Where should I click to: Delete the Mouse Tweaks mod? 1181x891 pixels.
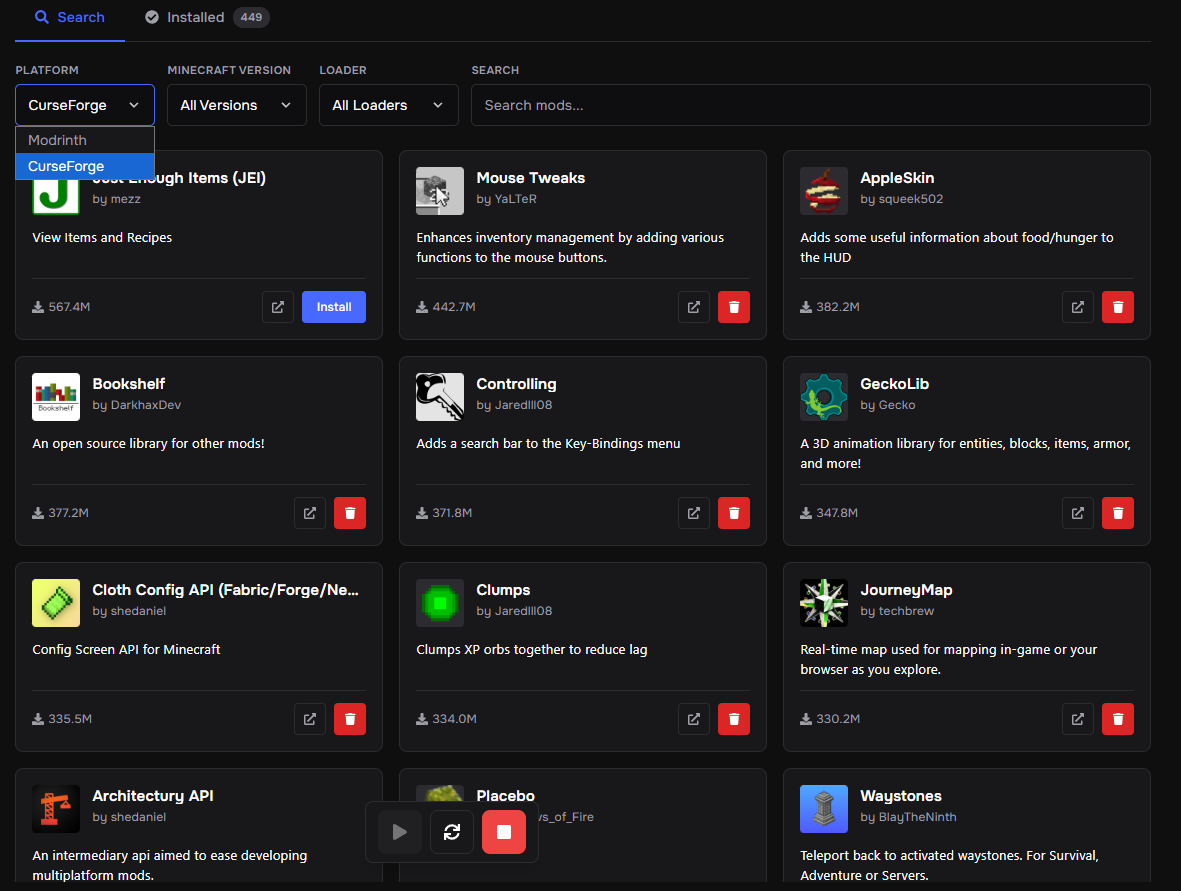pos(734,307)
